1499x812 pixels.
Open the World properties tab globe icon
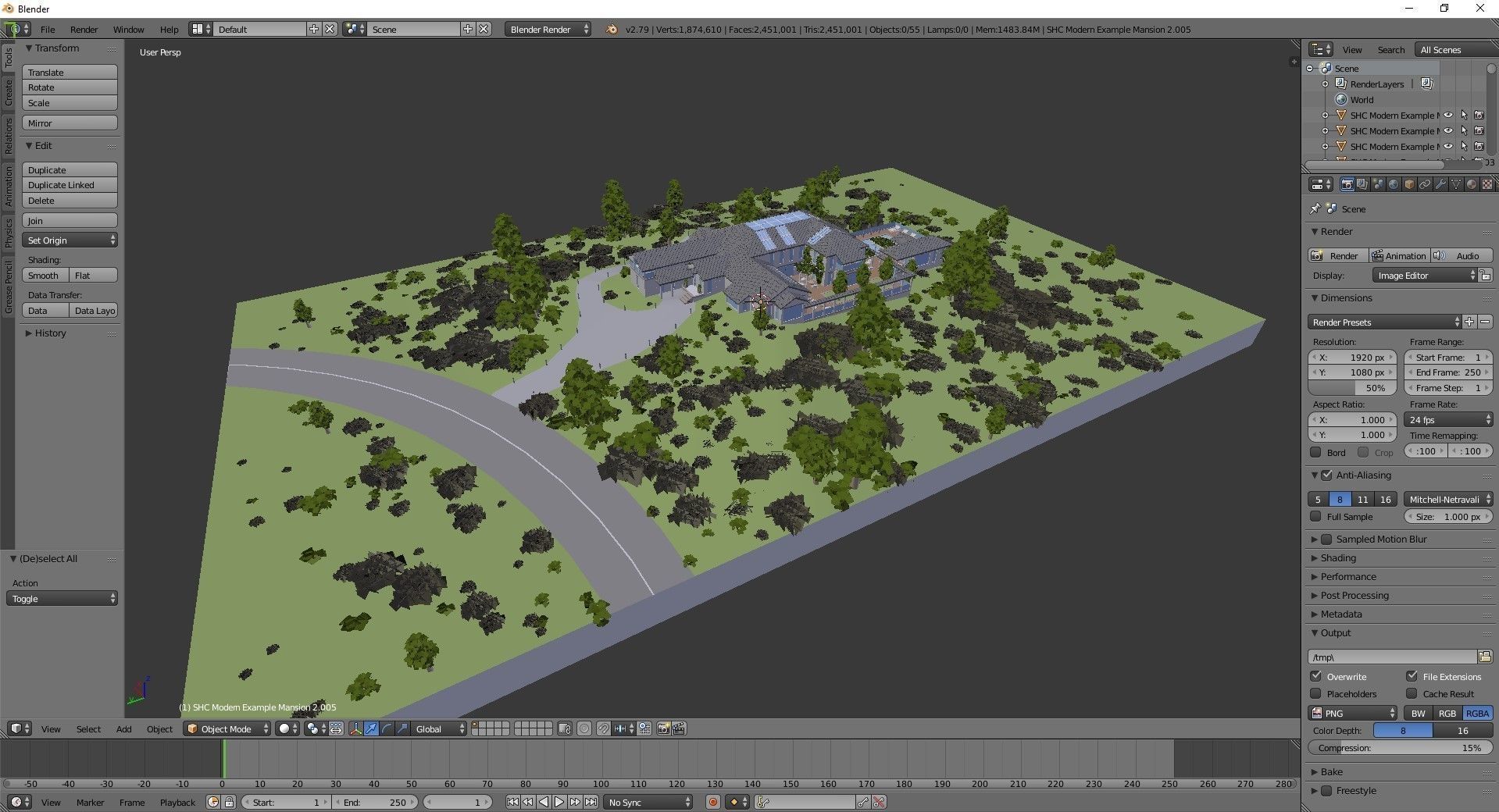(x=1394, y=184)
